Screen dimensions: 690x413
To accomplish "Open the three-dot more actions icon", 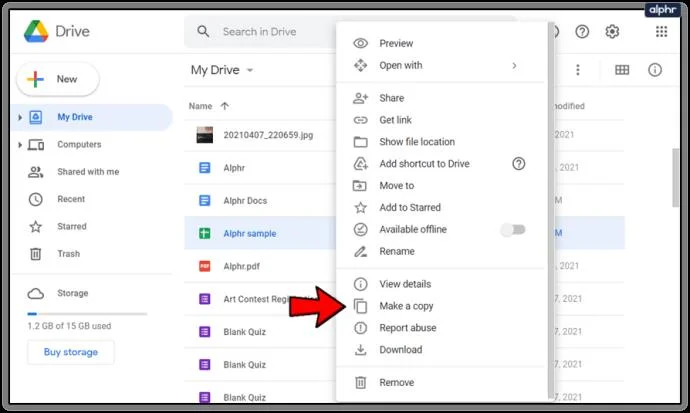I will point(578,70).
